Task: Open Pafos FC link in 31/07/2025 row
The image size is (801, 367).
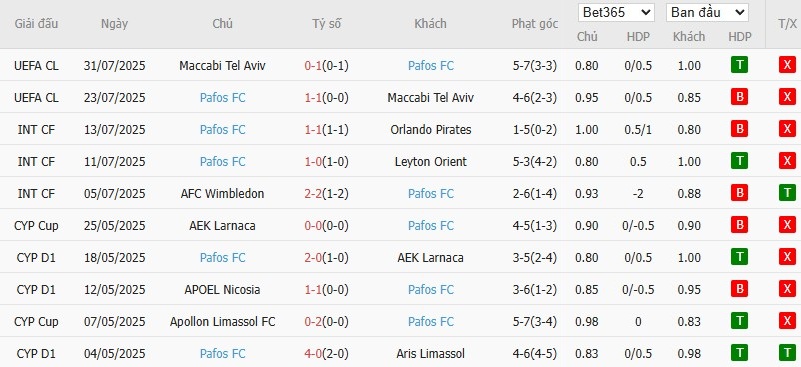Action: tap(431, 66)
